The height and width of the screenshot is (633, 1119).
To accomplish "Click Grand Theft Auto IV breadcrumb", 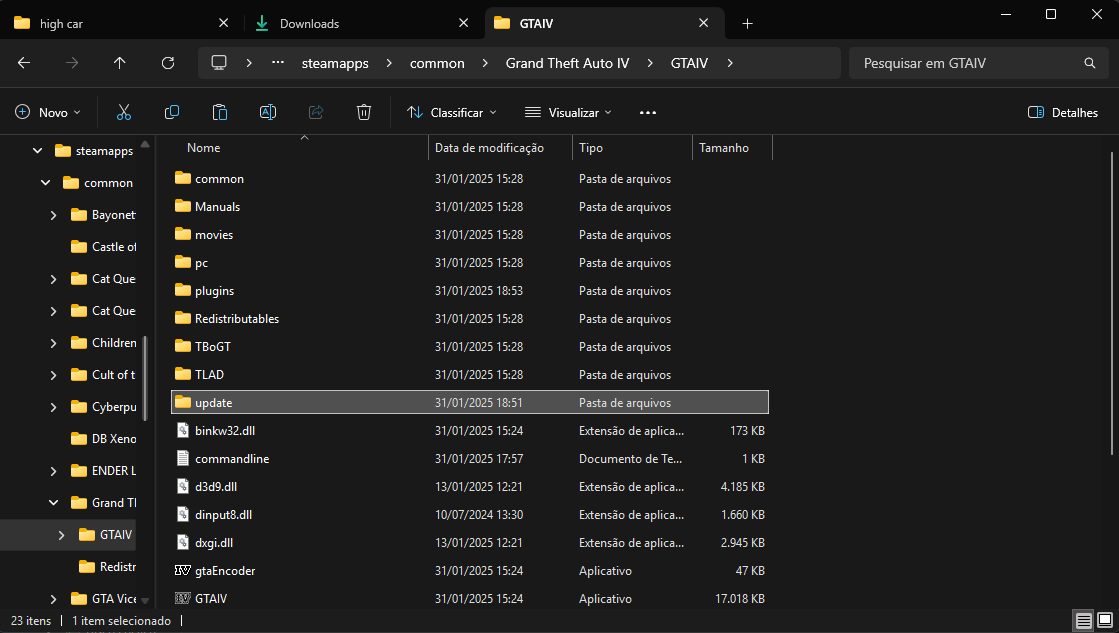I will (567, 63).
